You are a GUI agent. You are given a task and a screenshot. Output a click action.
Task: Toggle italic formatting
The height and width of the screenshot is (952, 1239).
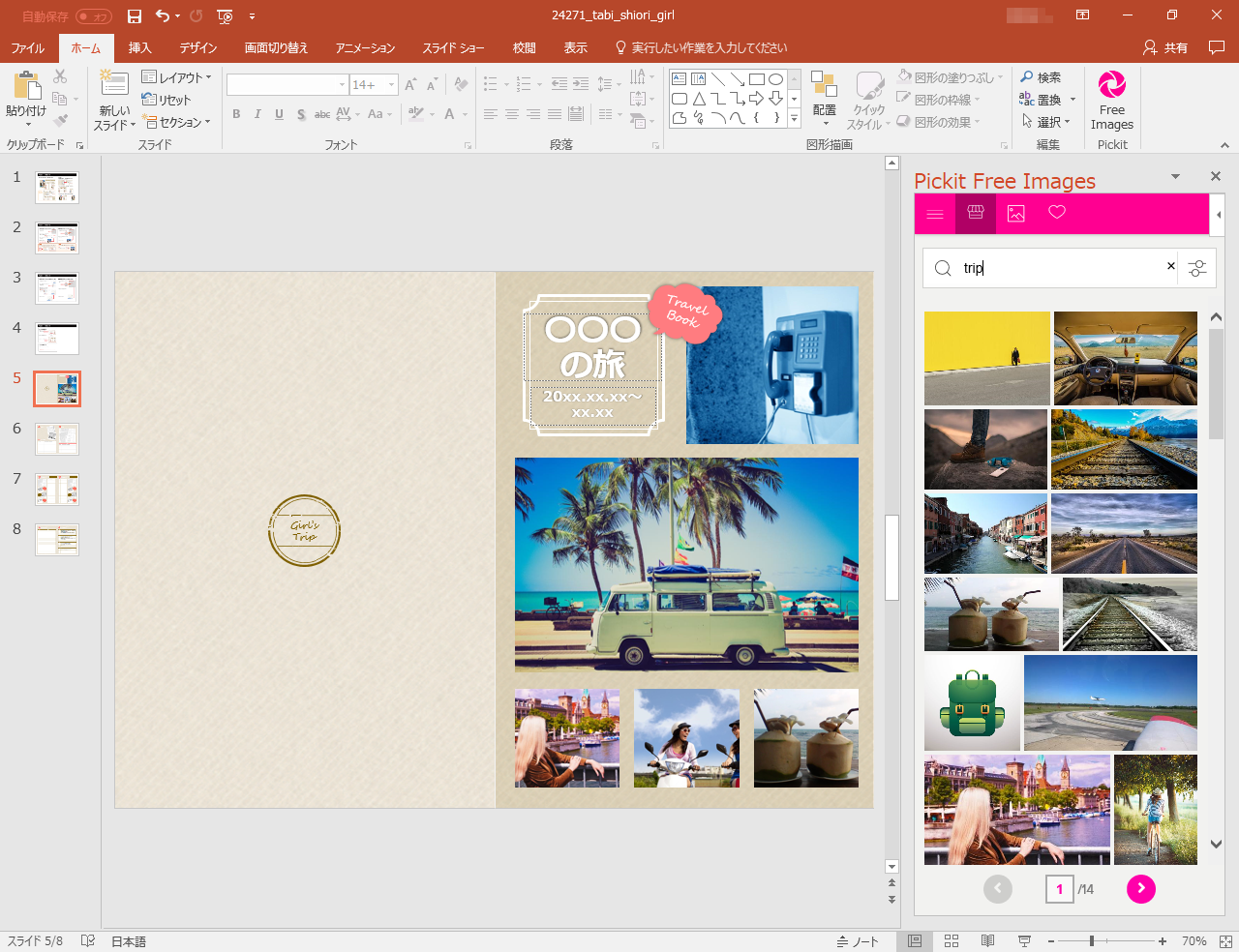[x=257, y=114]
